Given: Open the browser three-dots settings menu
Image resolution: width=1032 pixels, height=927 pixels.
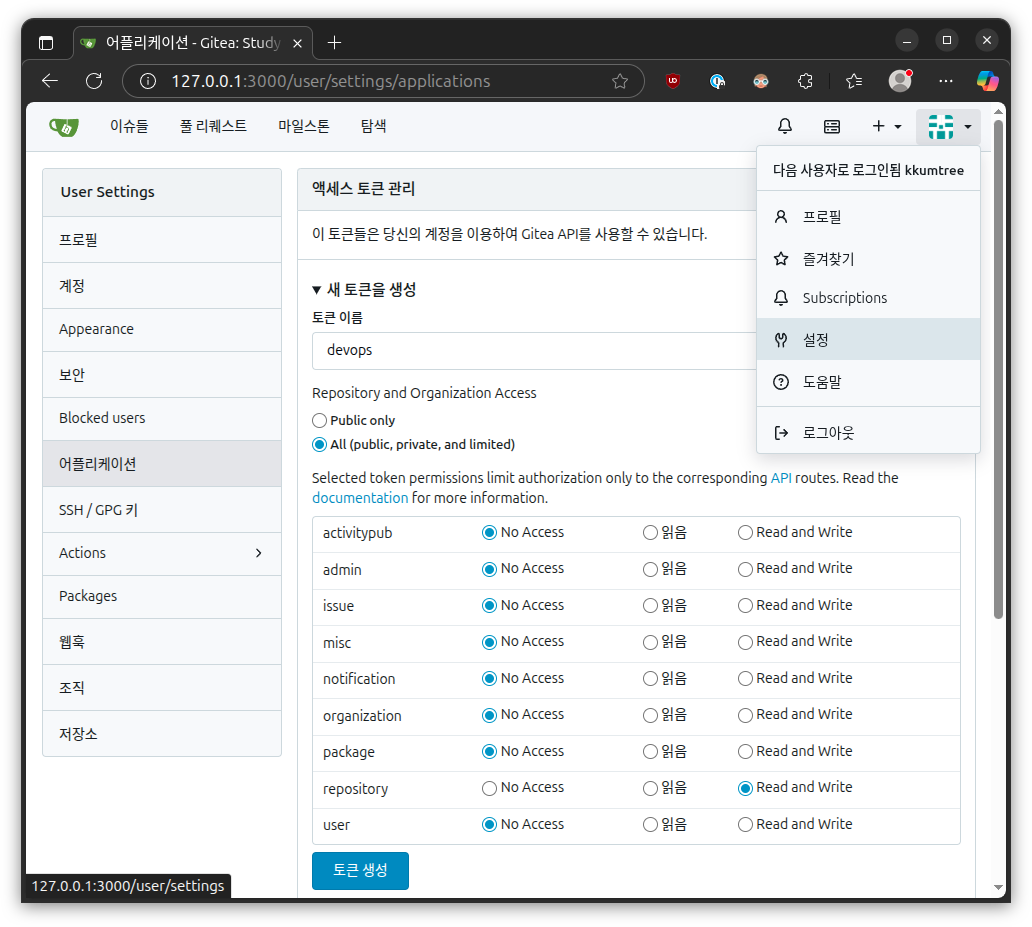Looking at the screenshot, I should coord(946,81).
